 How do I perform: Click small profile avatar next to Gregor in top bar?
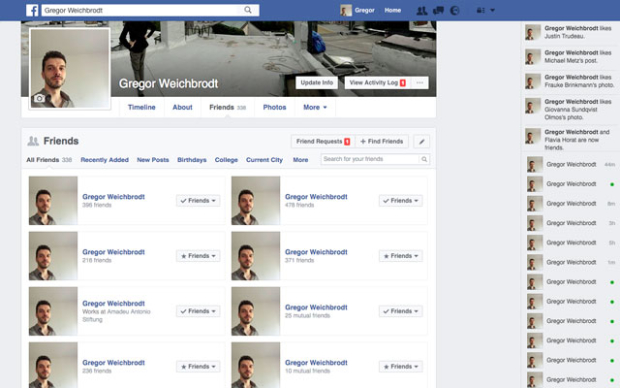point(346,10)
